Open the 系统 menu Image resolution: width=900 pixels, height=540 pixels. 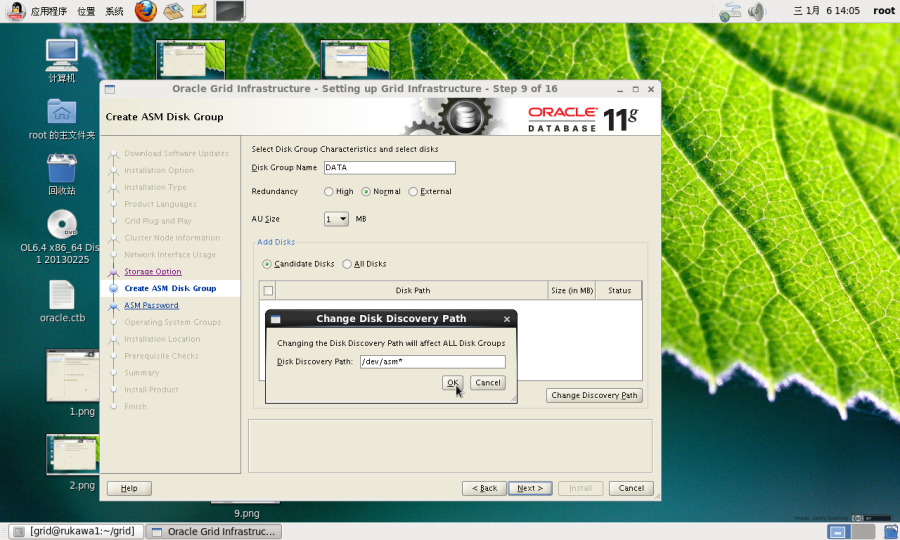(x=114, y=11)
